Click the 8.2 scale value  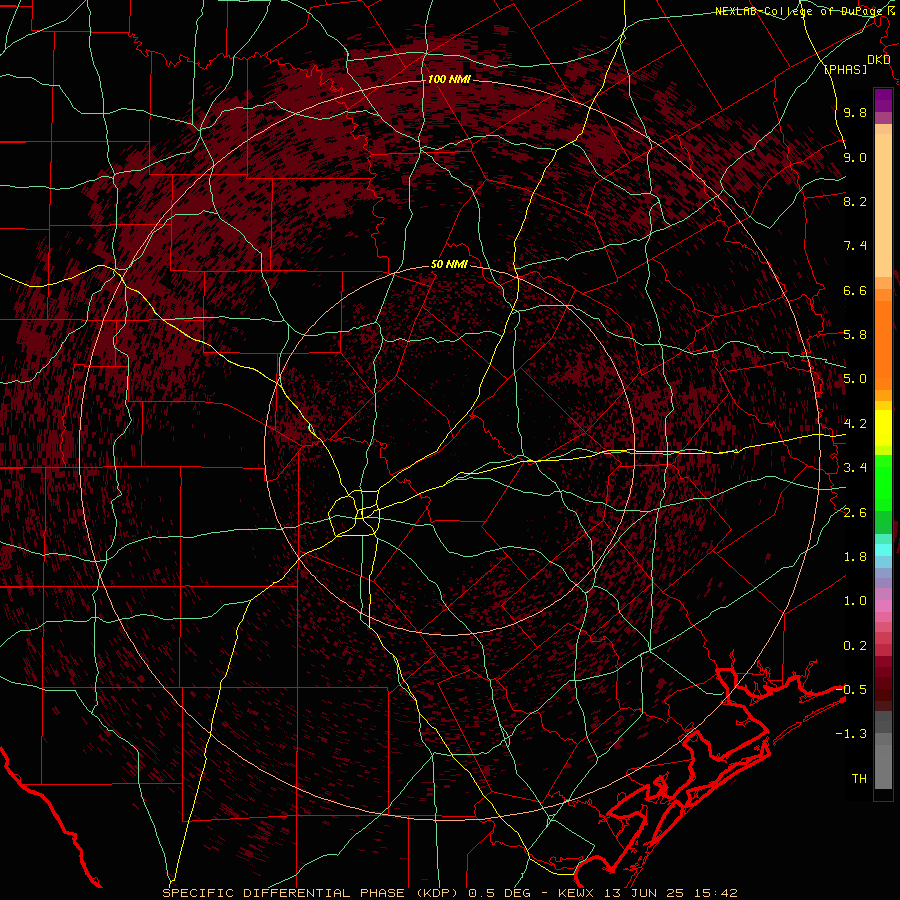point(855,201)
